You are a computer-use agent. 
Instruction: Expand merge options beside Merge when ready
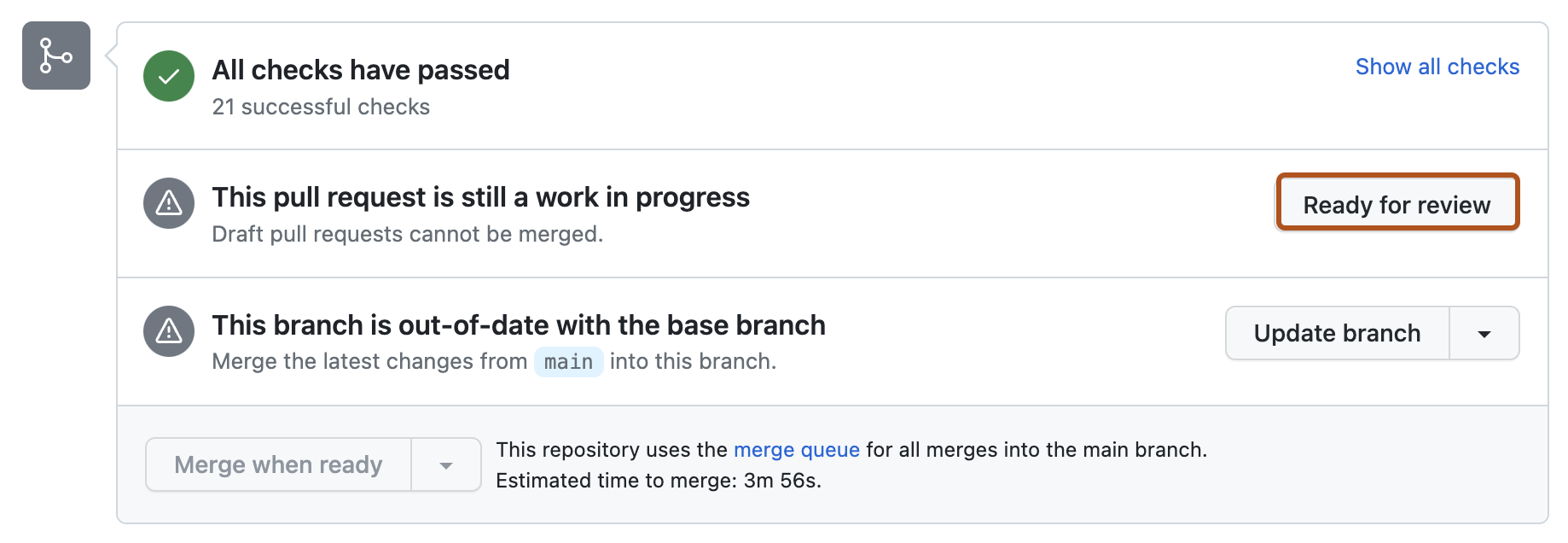tap(445, 464)
